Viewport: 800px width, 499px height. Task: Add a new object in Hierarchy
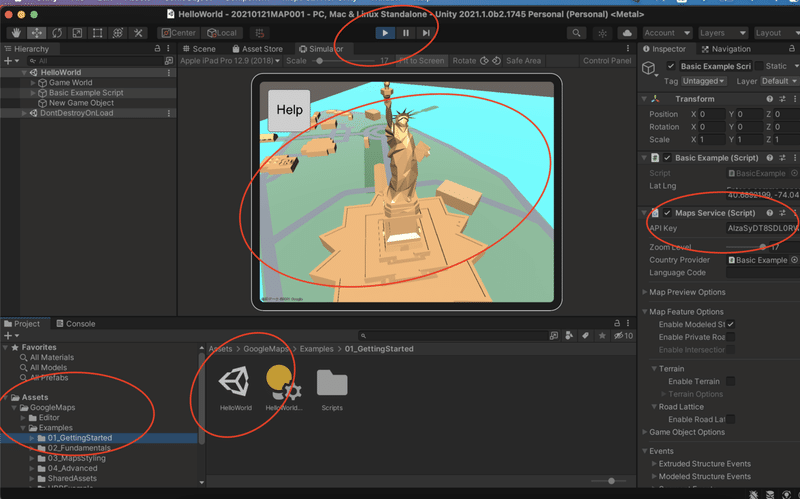tap(11, 61)
